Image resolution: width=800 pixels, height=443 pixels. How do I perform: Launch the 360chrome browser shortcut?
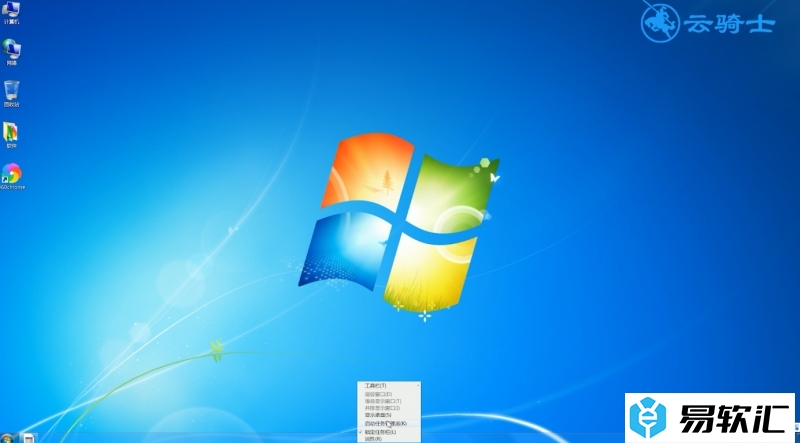click(x=12, y=177)
